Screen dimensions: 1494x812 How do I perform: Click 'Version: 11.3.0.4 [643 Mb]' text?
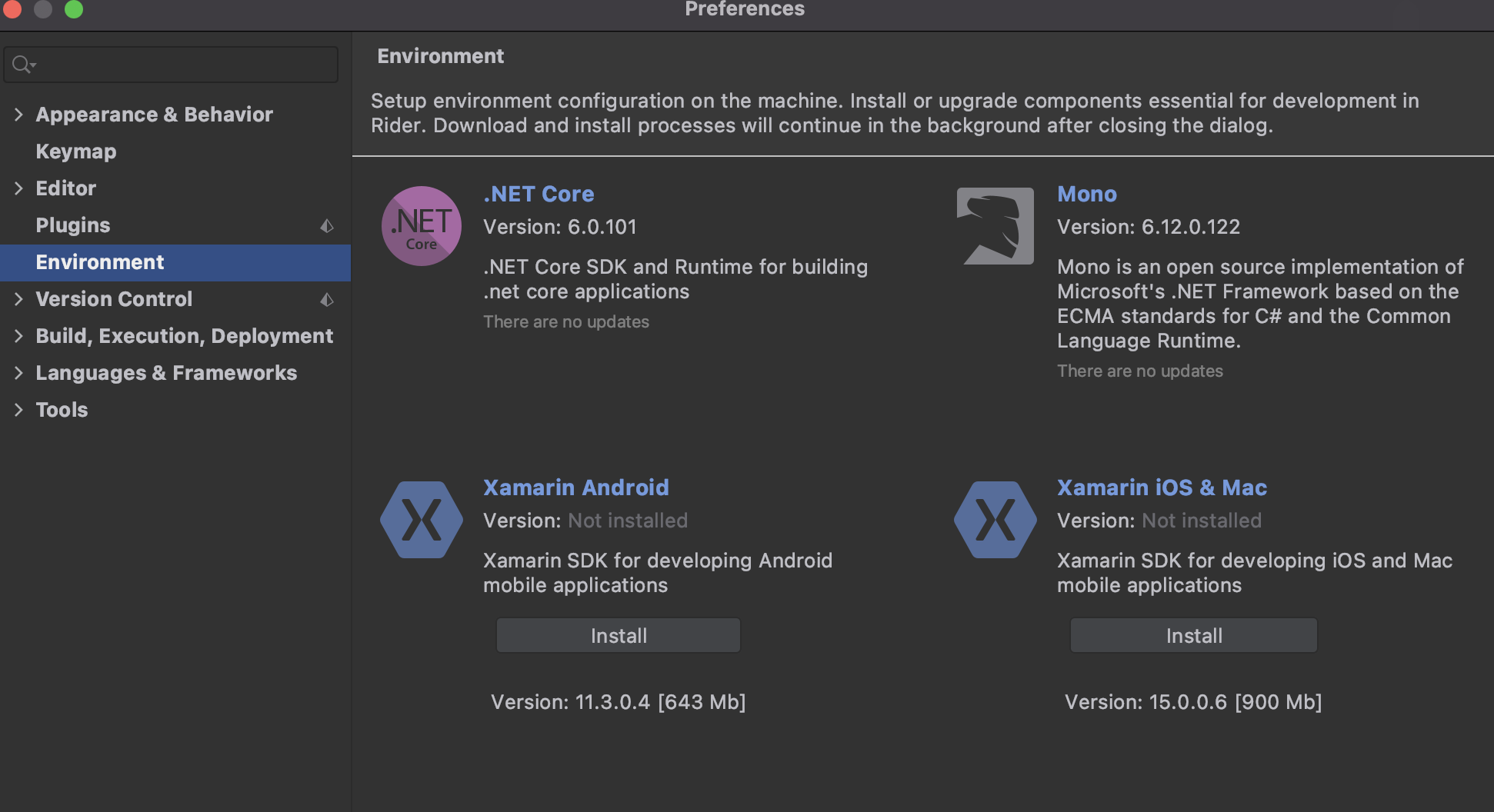click(619, 702)
